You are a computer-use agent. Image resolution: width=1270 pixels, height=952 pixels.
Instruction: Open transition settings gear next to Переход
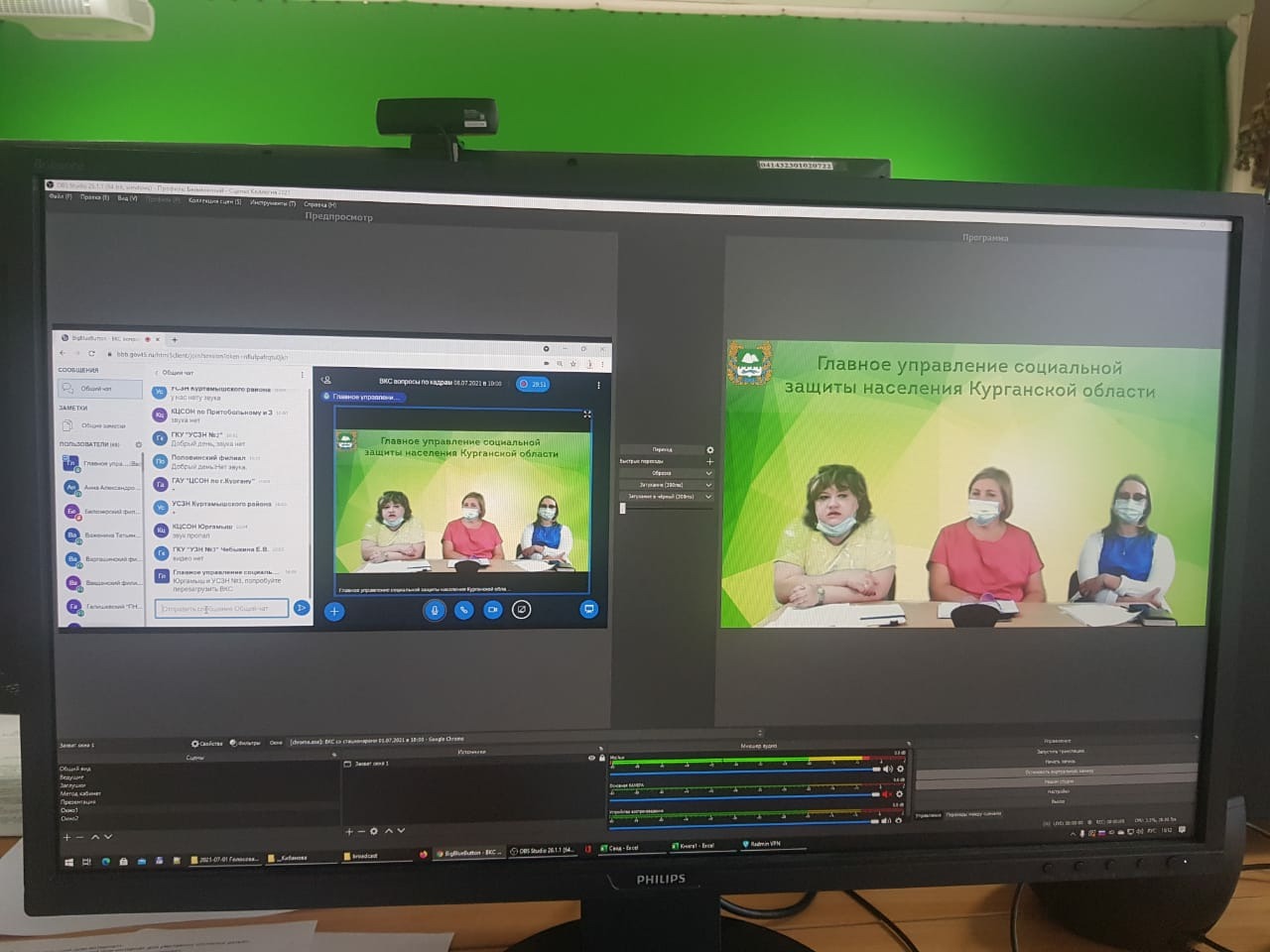[709, 450]
